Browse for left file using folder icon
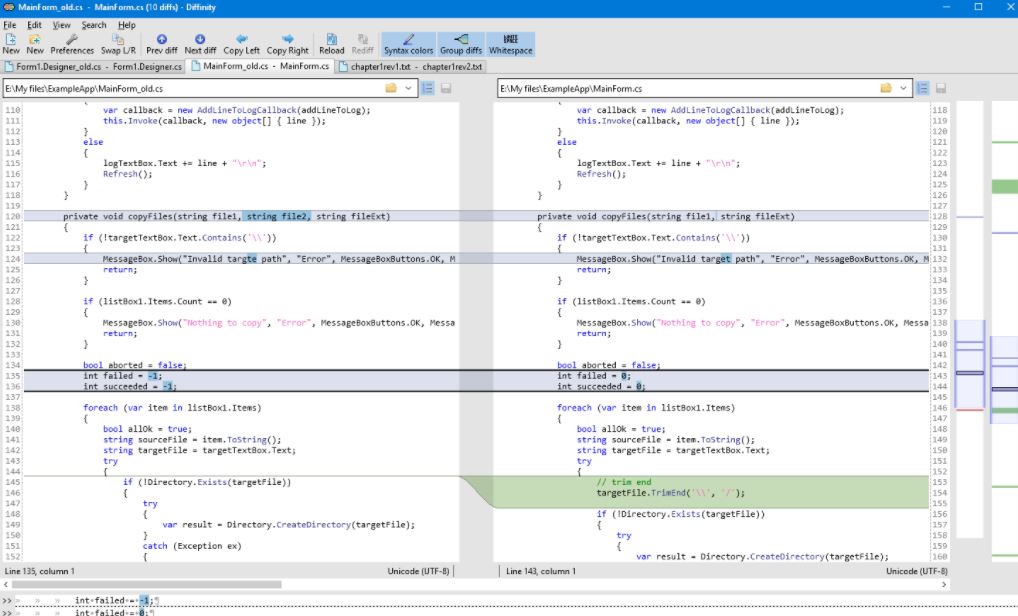The image size is (1018, 616). [x=392, y=88]
